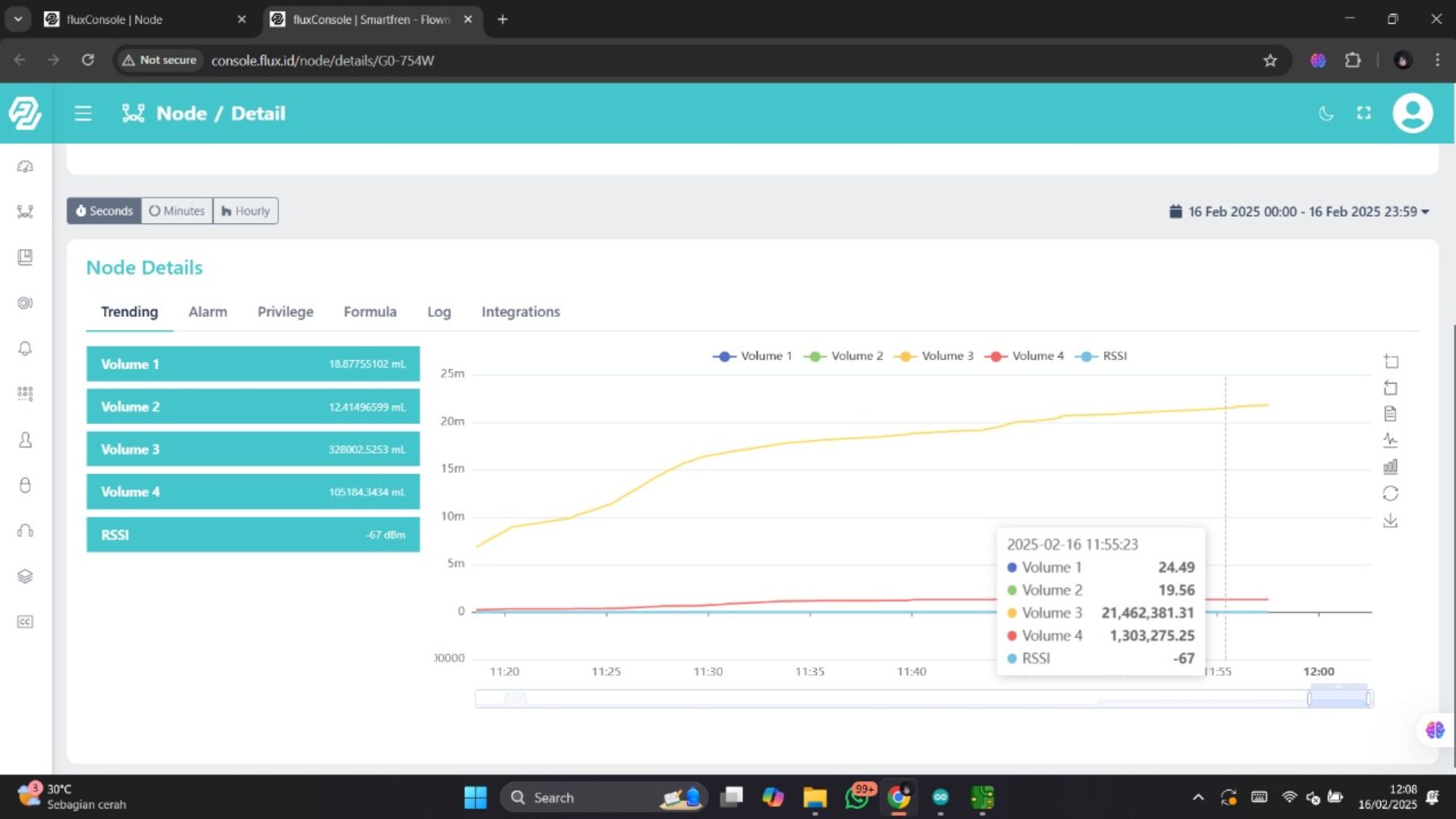Open browser extensions puzzle icon
The height and width of the screenshot is (819, 1456).
pyautogui.click(x=1353, y=61)
